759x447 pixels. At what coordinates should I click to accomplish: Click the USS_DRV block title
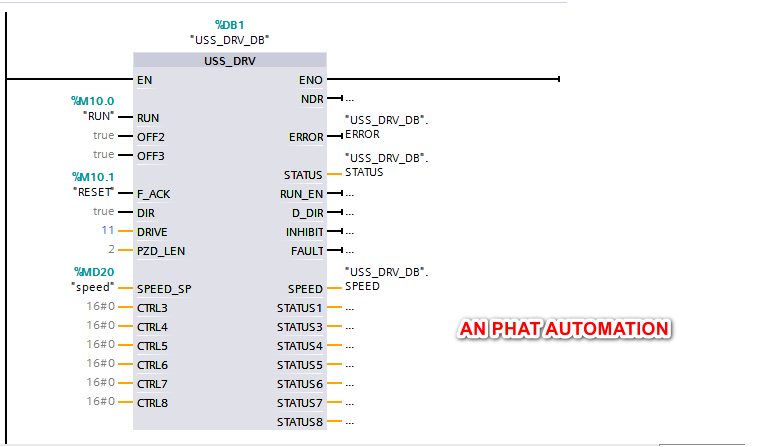point(229,61)
